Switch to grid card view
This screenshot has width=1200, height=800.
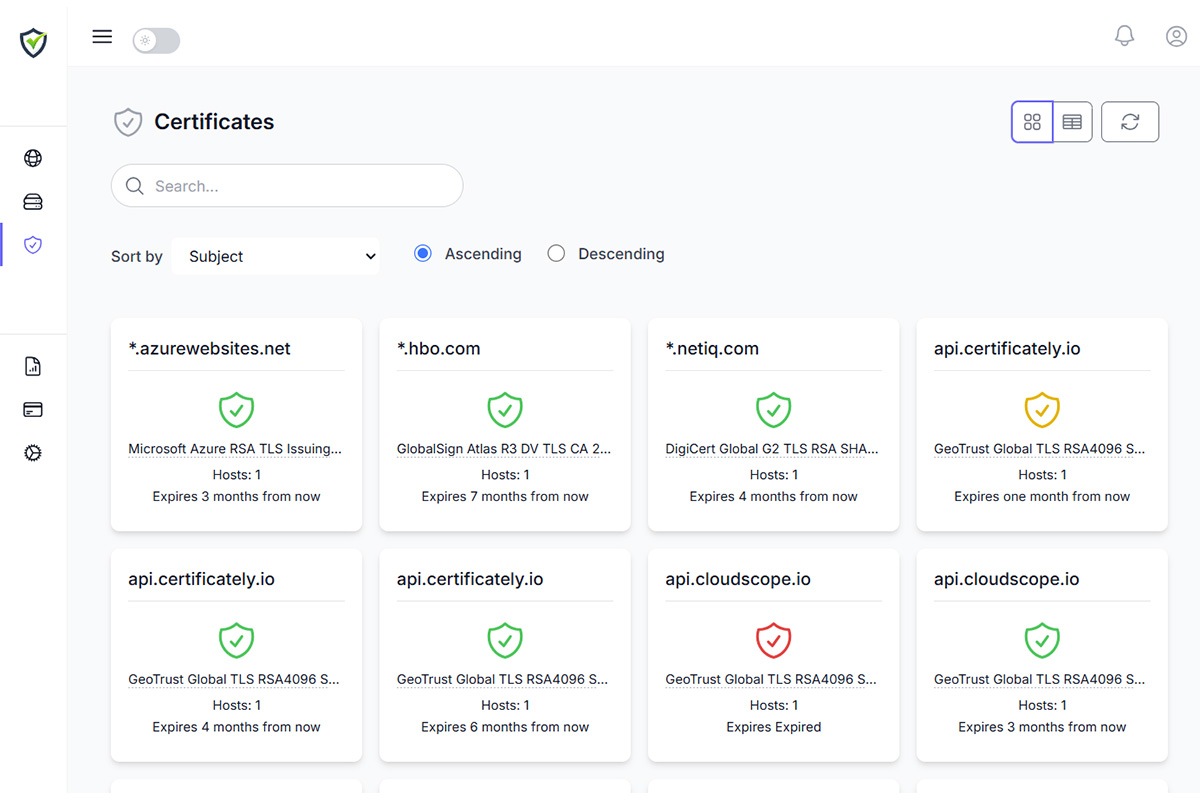coord(1032,122)
